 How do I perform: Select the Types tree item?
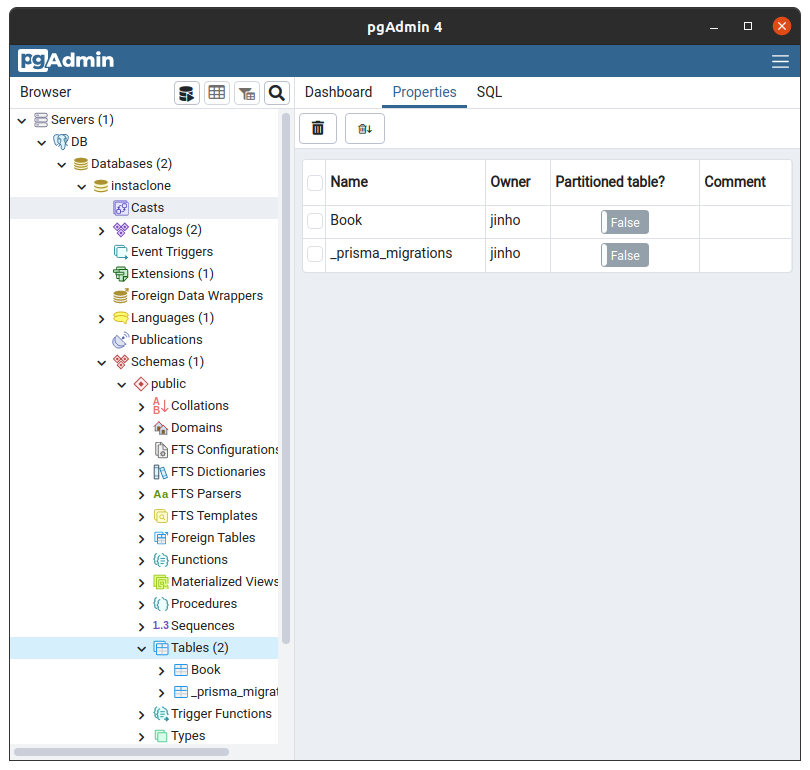click(x=188, y=736)
